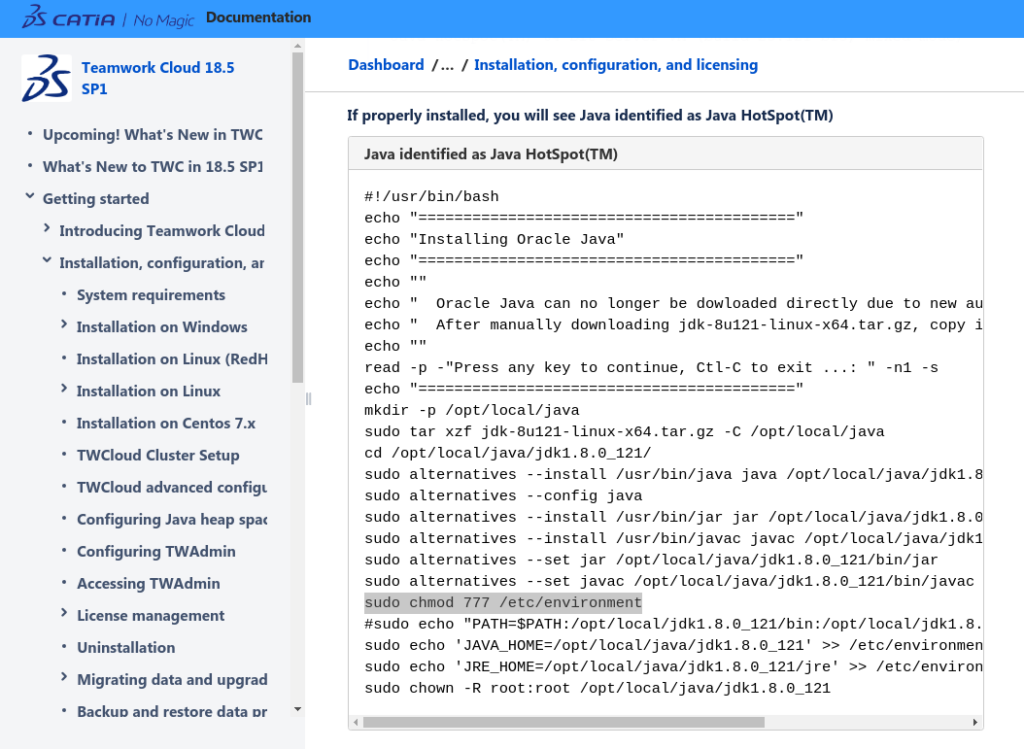Click 'sudo alternatives --config java' line
This screenshot has height=749, width=1024.
(x=503, y=496)
